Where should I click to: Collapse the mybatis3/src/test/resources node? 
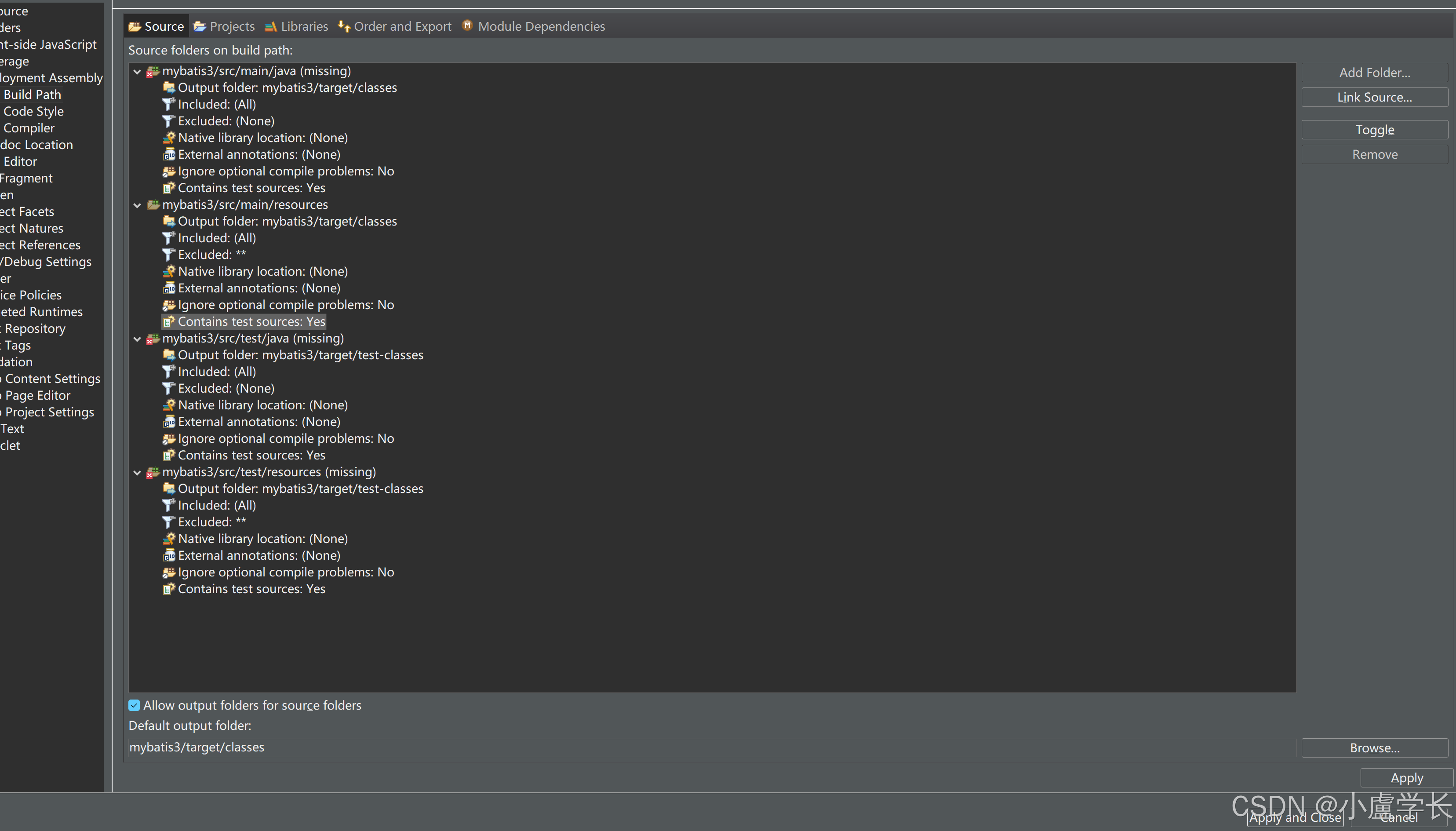[138, 473]
